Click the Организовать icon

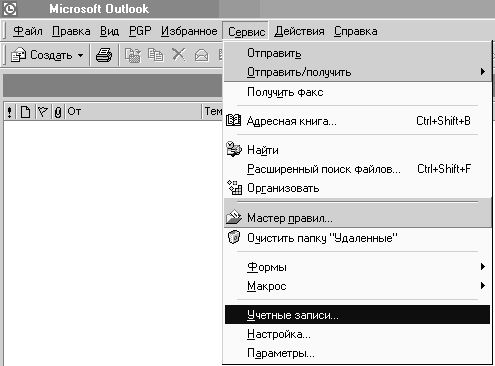(234, 188)
